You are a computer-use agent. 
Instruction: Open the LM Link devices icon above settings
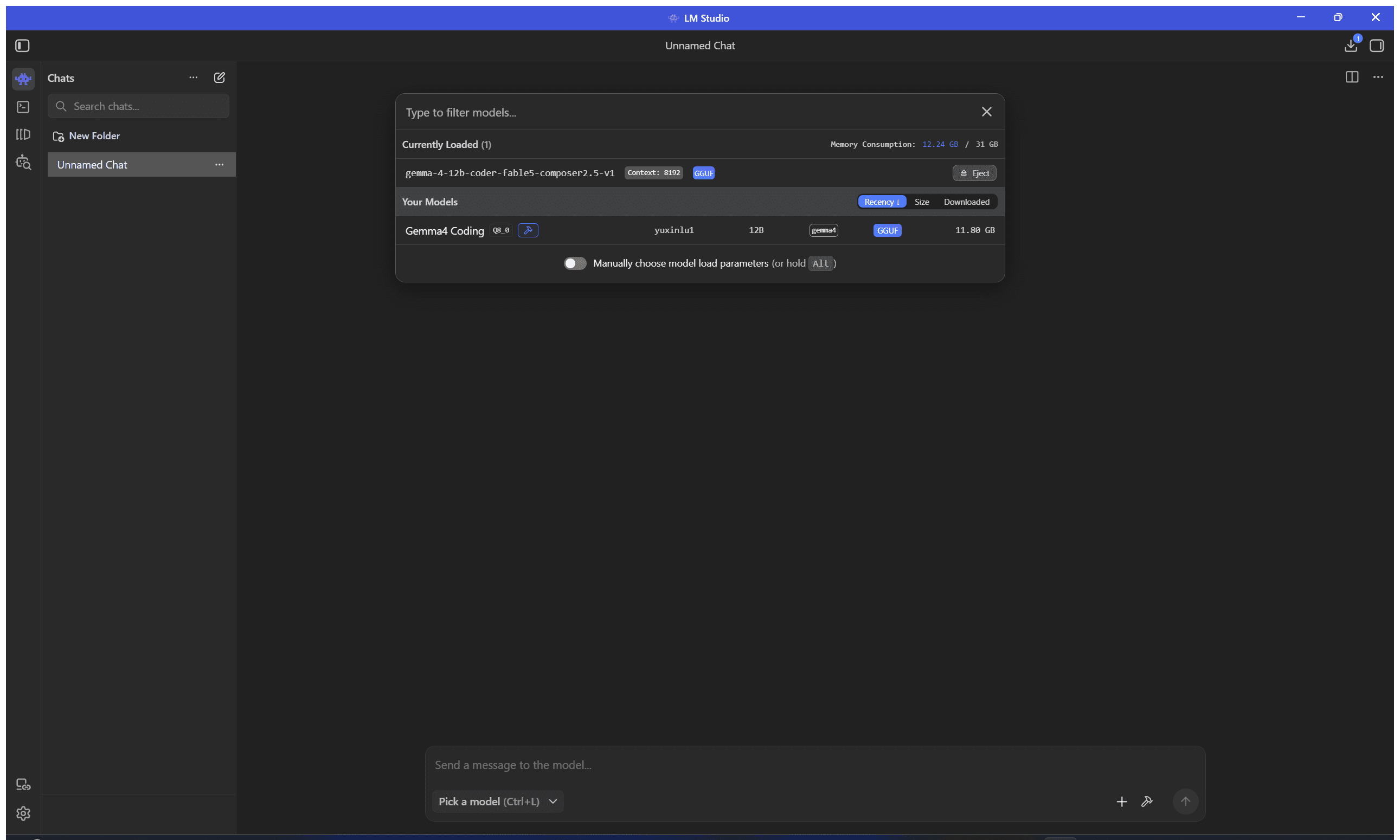(x=23, y=785)
